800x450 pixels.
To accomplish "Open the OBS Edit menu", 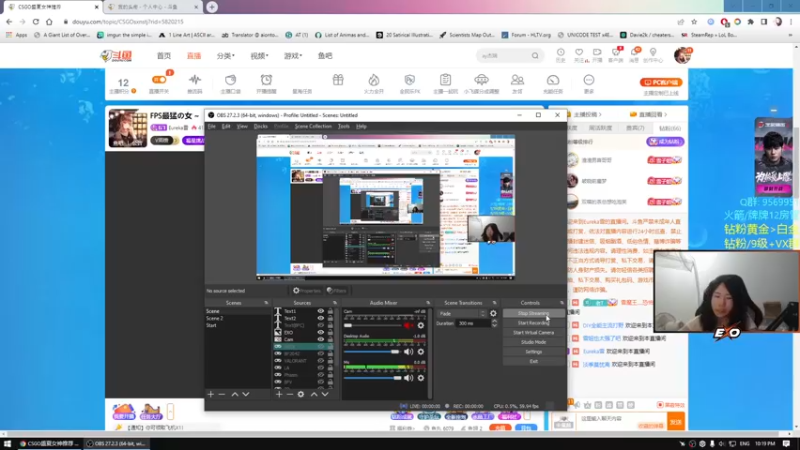I will 226,126.
